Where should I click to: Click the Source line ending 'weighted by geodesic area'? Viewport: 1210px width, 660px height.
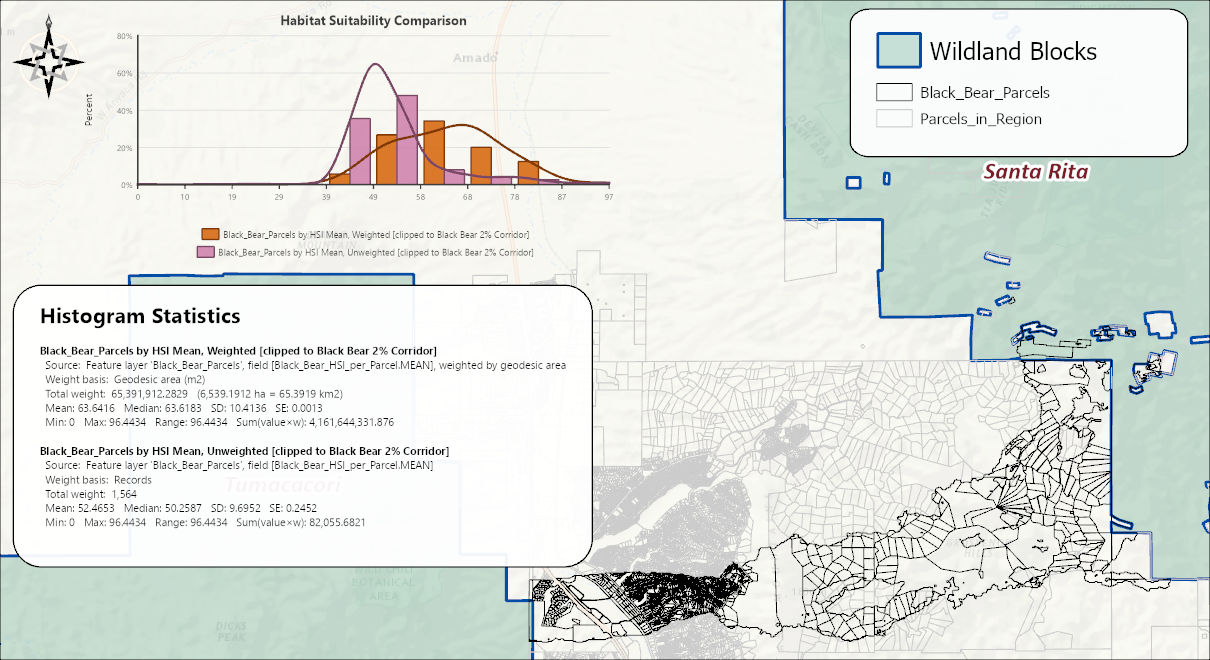pos(306,366)
